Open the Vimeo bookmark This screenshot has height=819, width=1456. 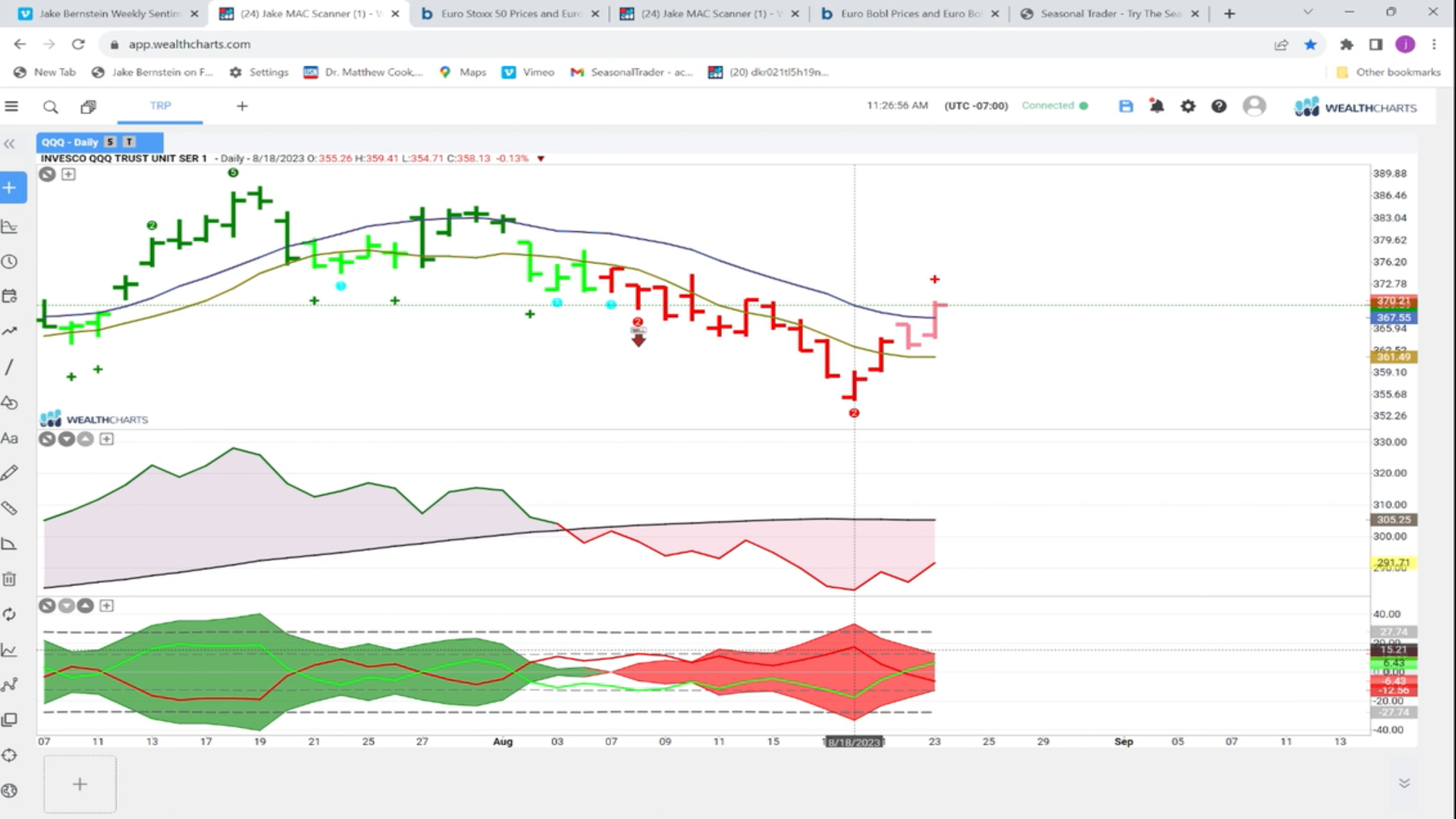(x=529, y=72)
